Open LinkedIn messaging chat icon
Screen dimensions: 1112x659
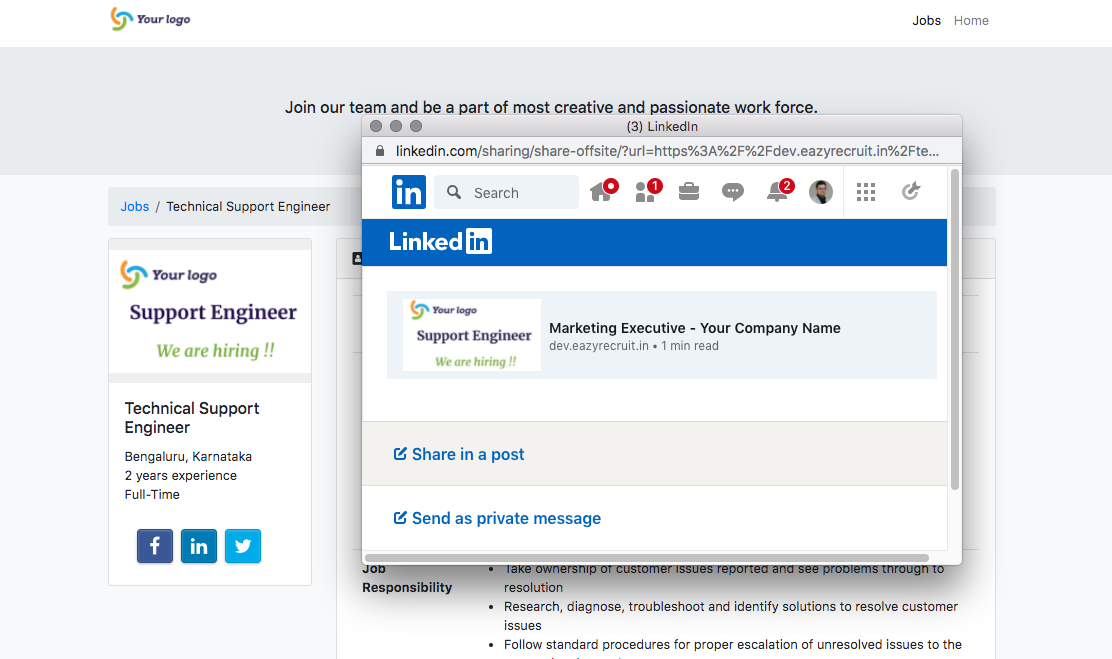point(733,192)
